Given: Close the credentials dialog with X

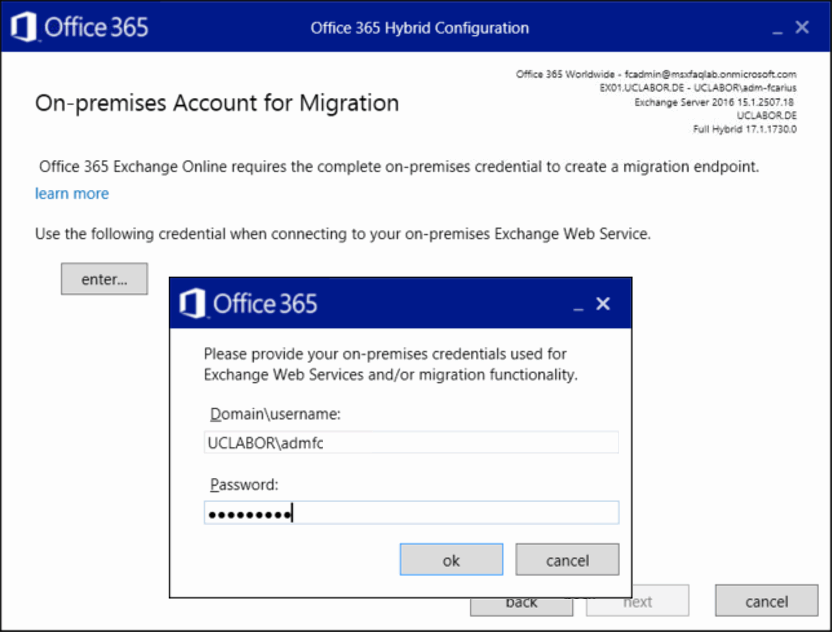Looking at the screenshot, I should point(603,304).
